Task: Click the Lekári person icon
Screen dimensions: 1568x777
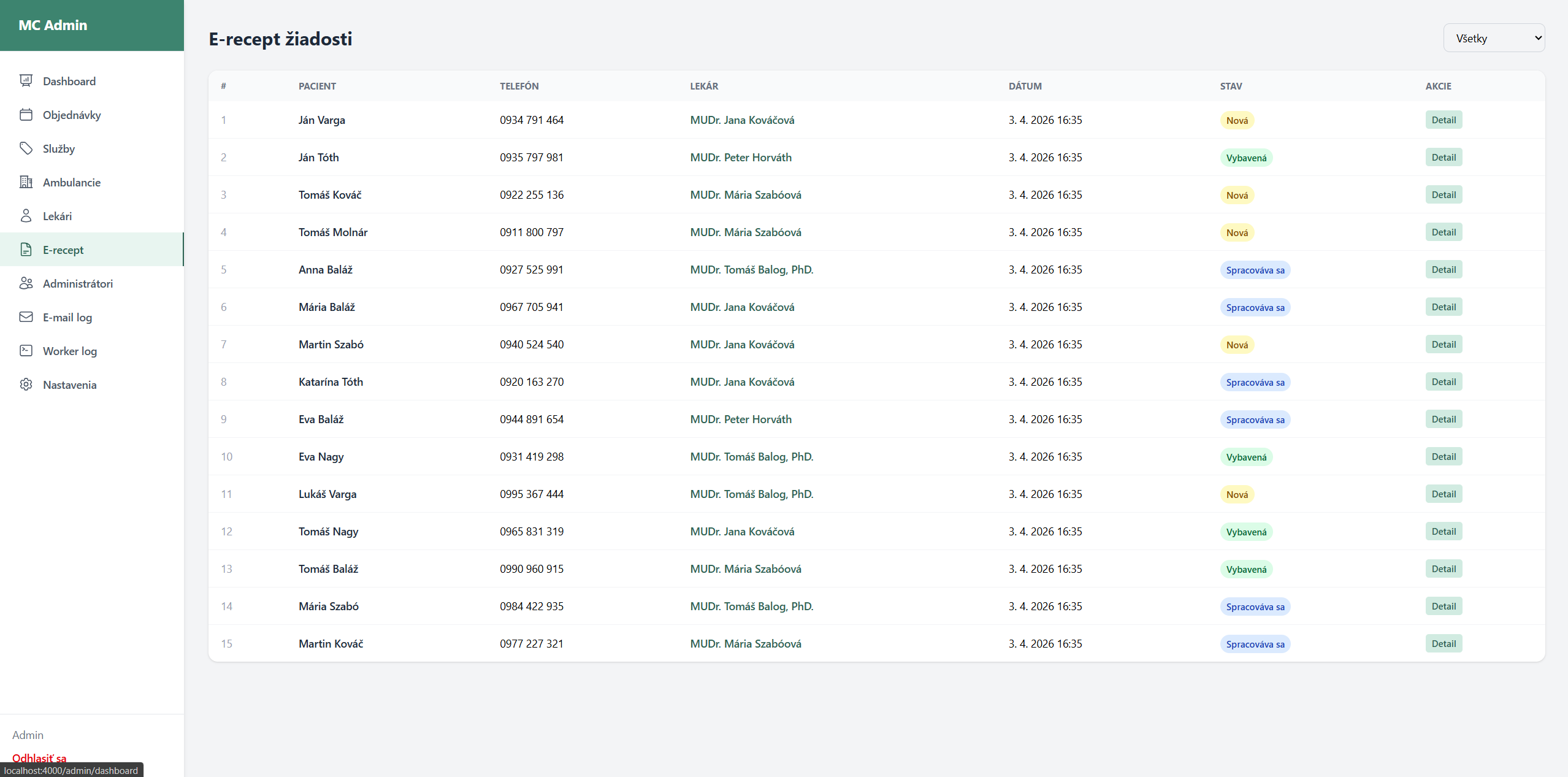Action: tap(26, 216)
